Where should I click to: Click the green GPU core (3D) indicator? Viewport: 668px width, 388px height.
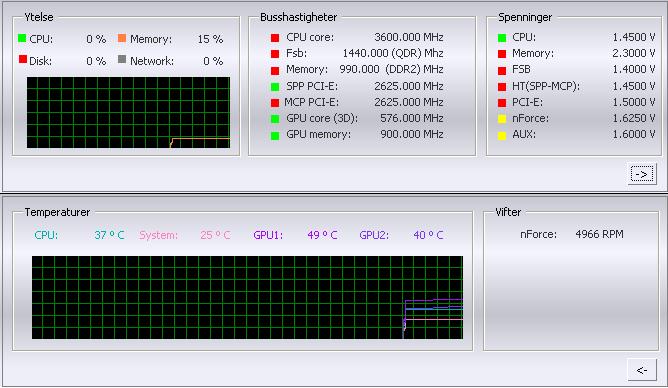coord(275,119)
